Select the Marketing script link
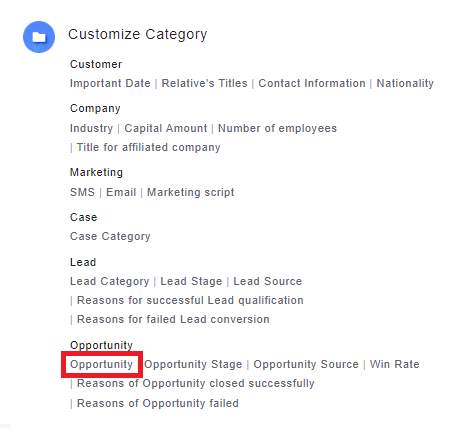Screen dimensions: 462x428 tap(191, 192)
